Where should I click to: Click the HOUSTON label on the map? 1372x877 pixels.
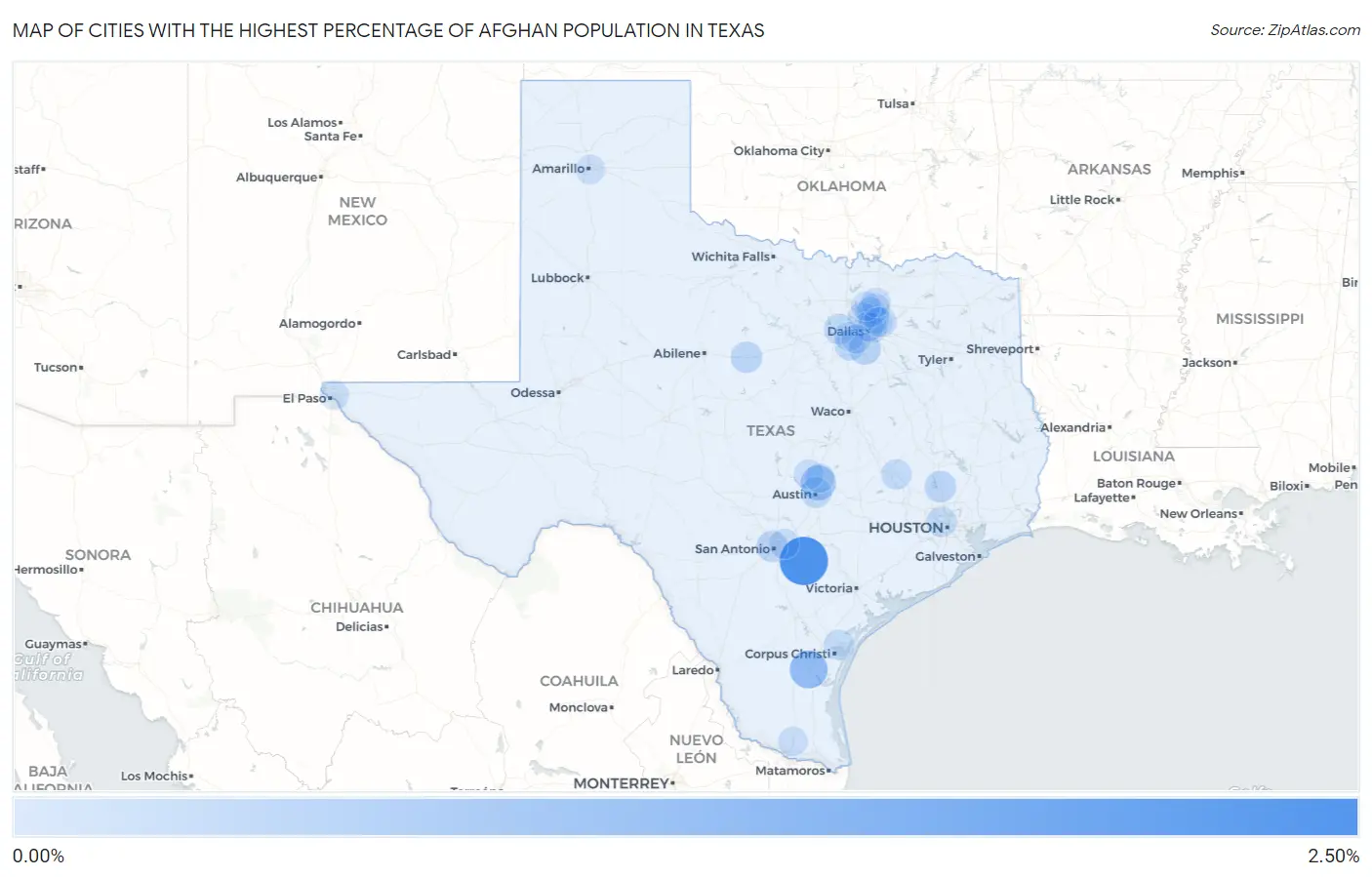tap(906, 528)
